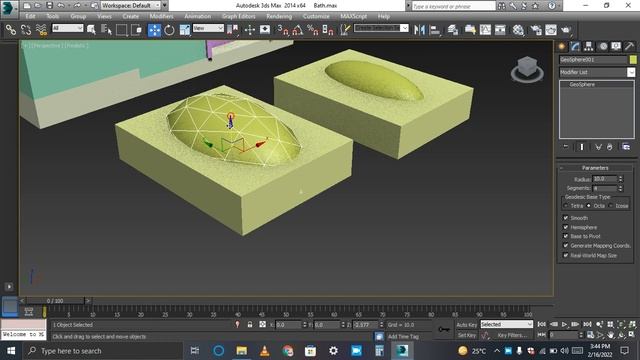Toggle the selection lock icon
Screen dimensions: 640x360
pyautogui.click(x=250, y=324)
